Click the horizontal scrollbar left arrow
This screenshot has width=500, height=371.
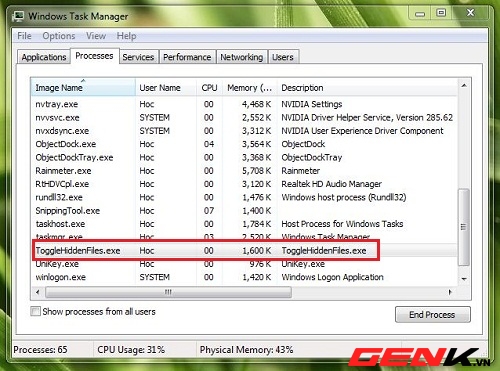38,292
